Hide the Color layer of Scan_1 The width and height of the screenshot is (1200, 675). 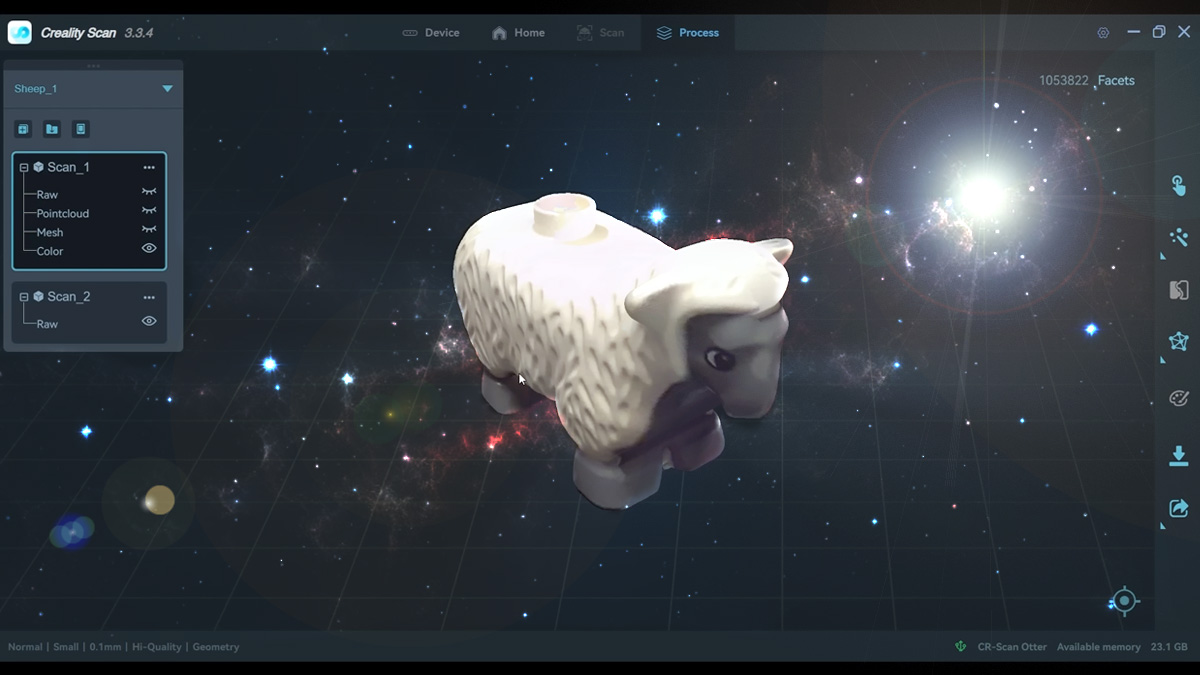coord(149,248)
